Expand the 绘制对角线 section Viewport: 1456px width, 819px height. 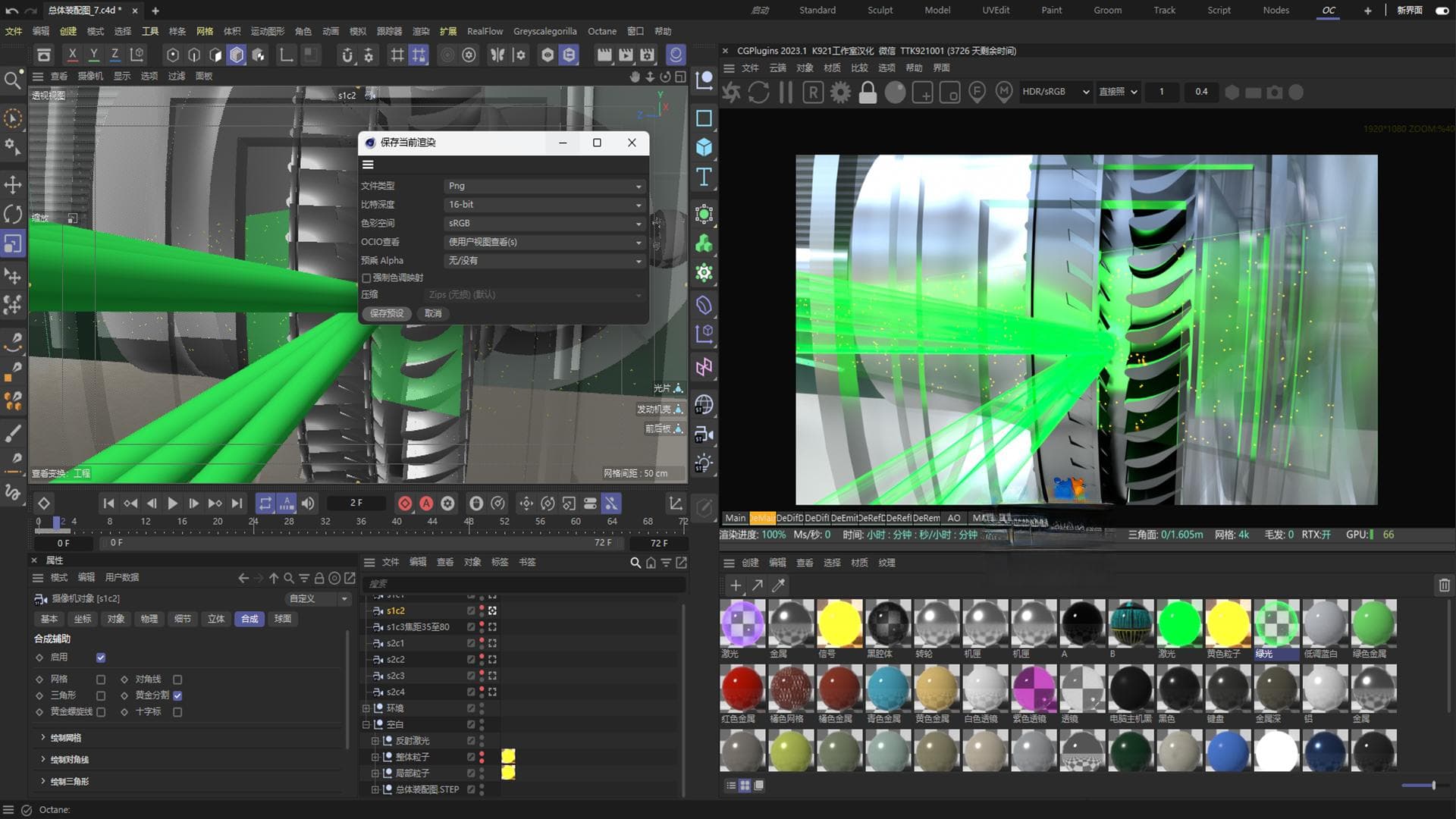[x=43, y=760]
